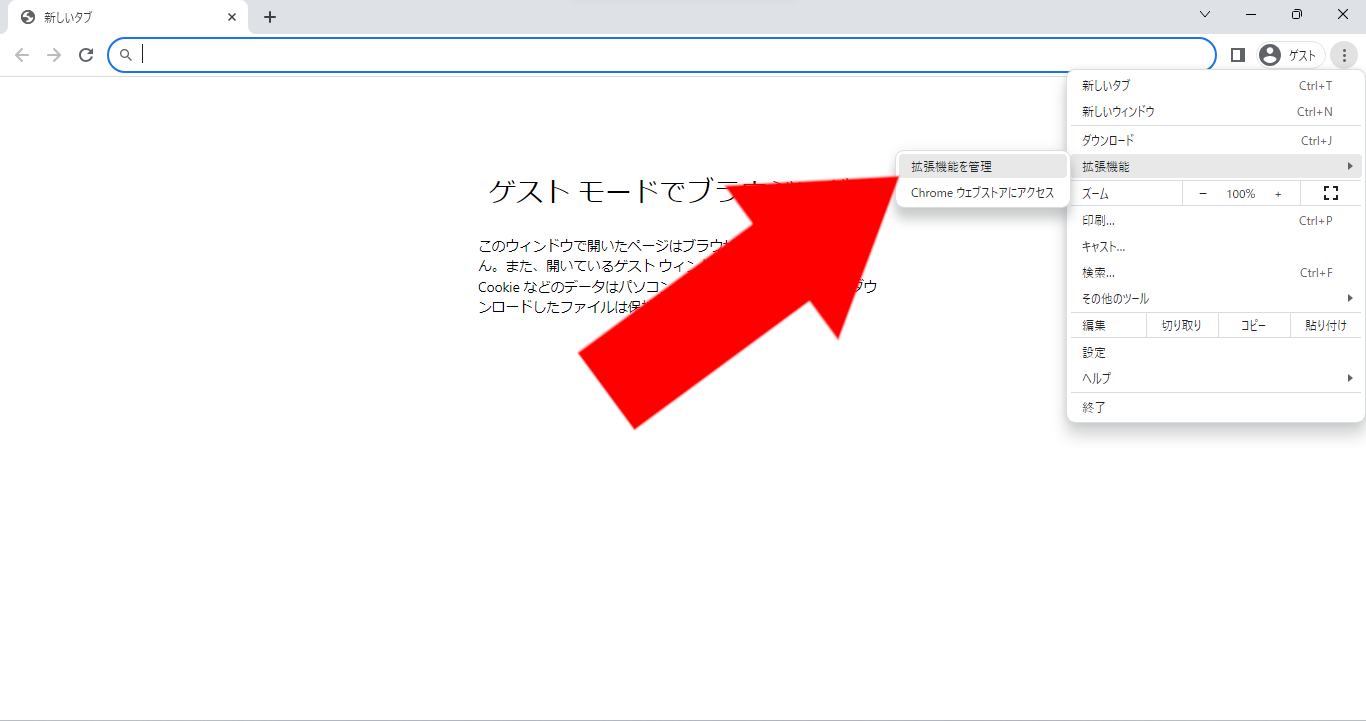Click the コピー button
The height and width of the screenshot is (721, 1366).
(1254, 325)
